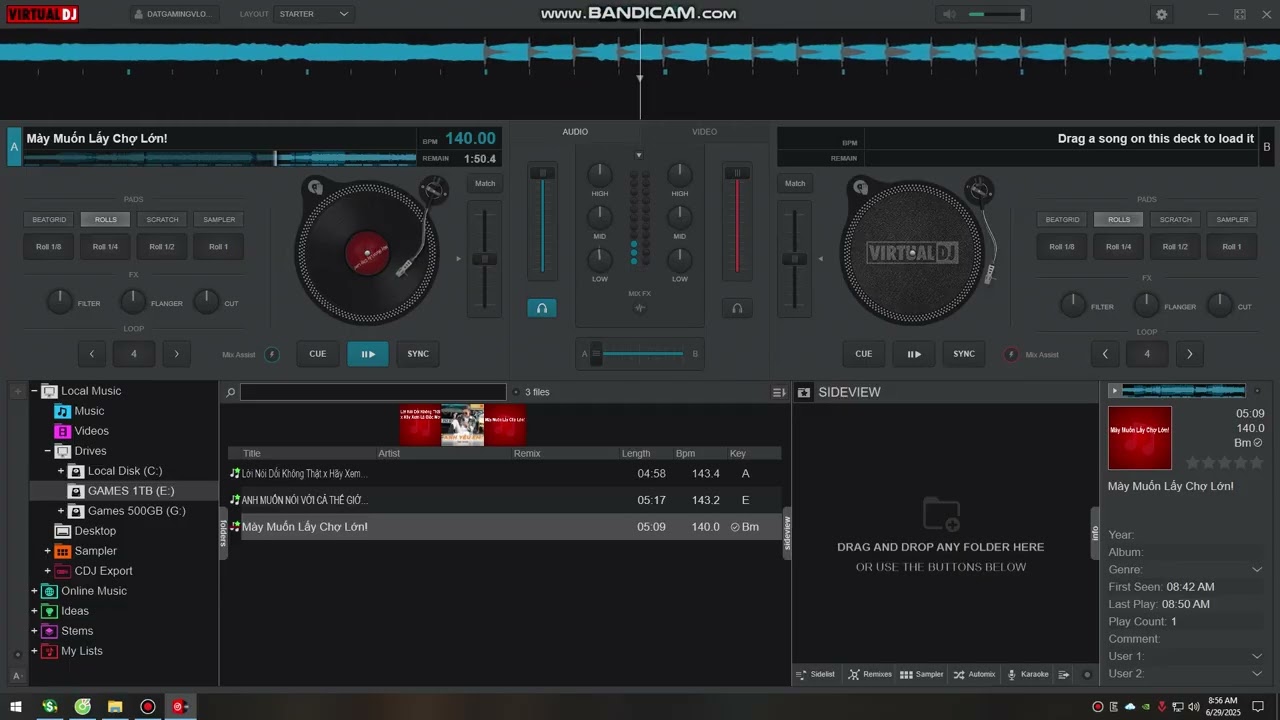Image resolution: width=1280 pixels, height=720 pixels.
Task: Open the settings gear
Action: [x=1161, y=14]
